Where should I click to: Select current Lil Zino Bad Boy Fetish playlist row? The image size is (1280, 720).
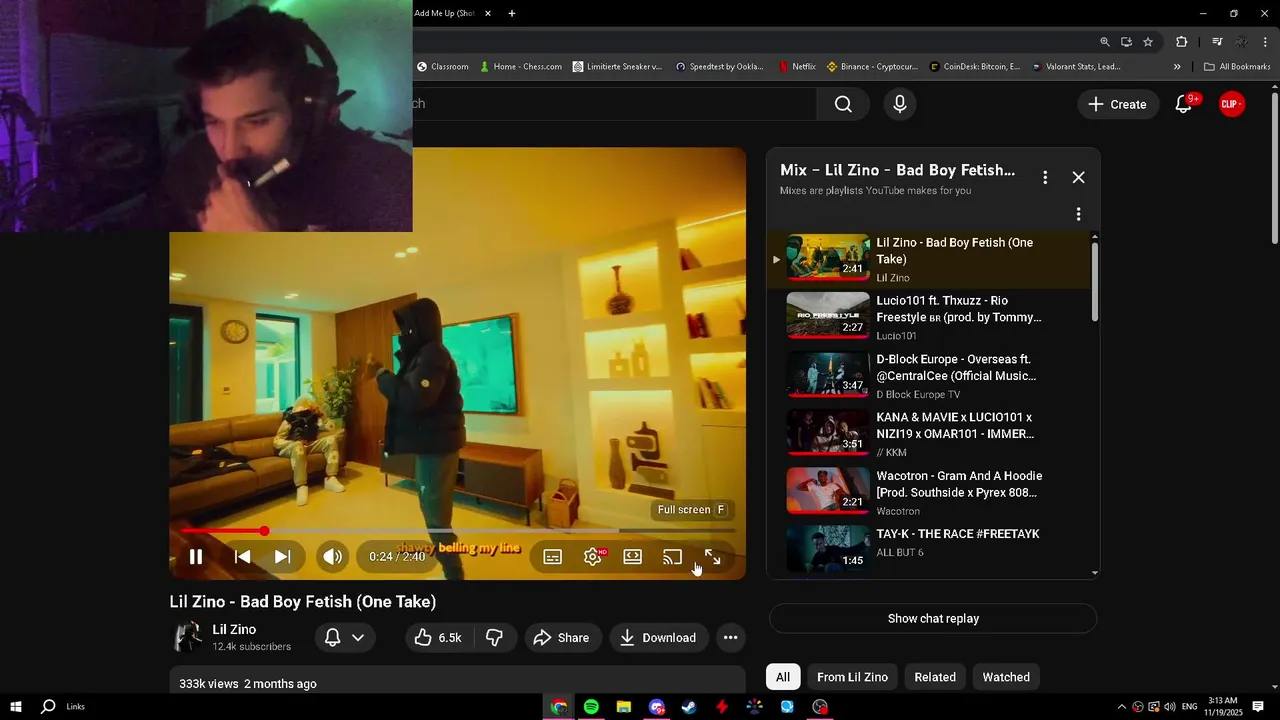tap(928, 259)
